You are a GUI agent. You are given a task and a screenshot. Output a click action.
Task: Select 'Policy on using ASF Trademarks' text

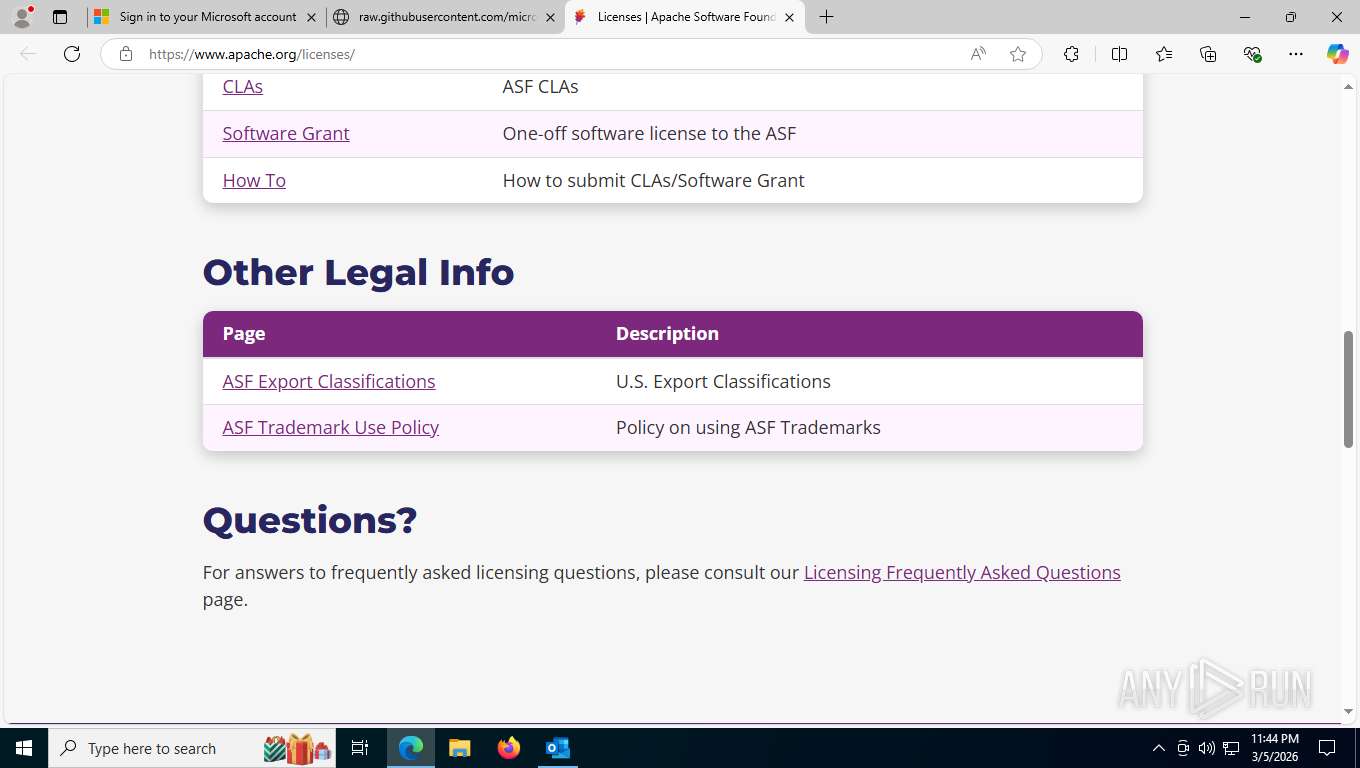(x=748, y=428)
